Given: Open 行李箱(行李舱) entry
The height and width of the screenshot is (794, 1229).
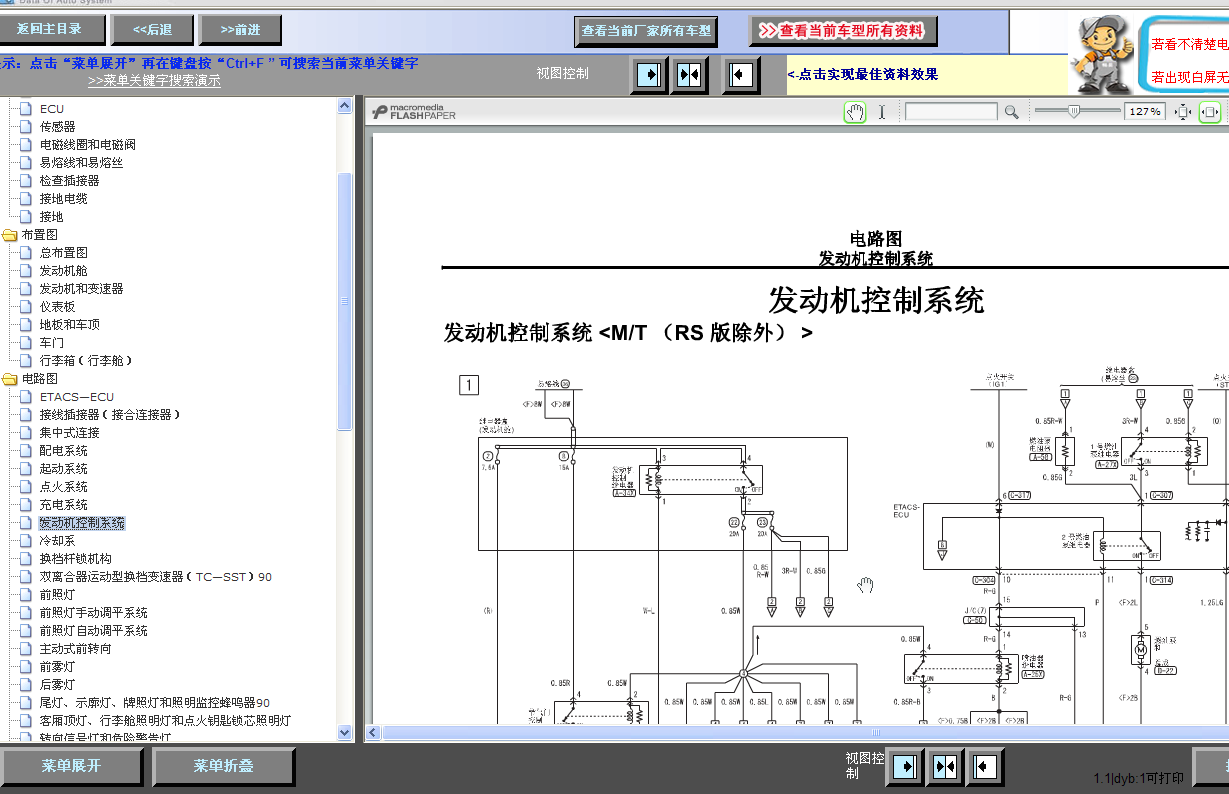Looking at the screenshot, I should [x=87, y=361].
